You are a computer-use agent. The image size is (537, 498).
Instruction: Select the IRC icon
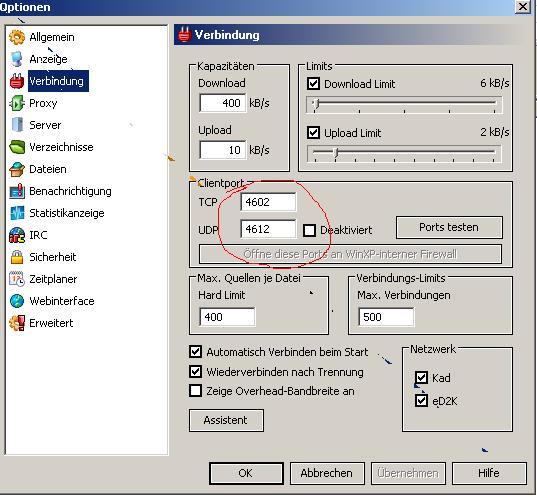click(x=17, y=235)
